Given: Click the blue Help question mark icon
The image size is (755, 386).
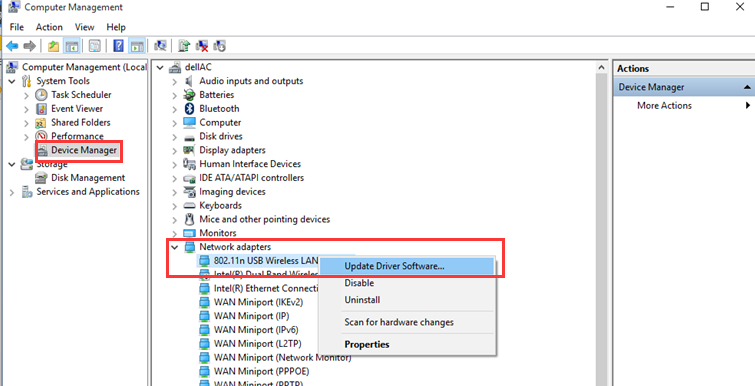Looking at the screenshot, I should coord(118,46).
